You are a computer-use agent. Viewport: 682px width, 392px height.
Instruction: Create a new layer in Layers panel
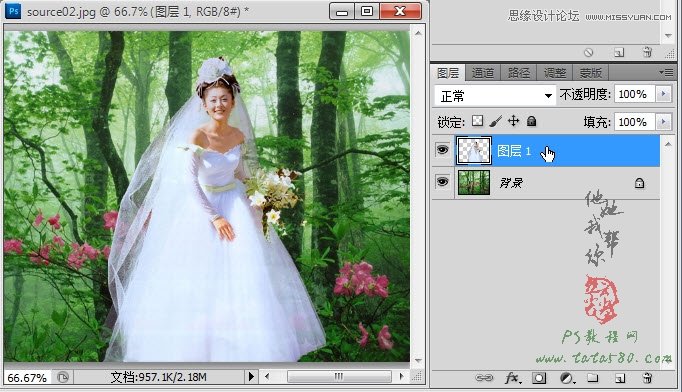coord(620,378)
